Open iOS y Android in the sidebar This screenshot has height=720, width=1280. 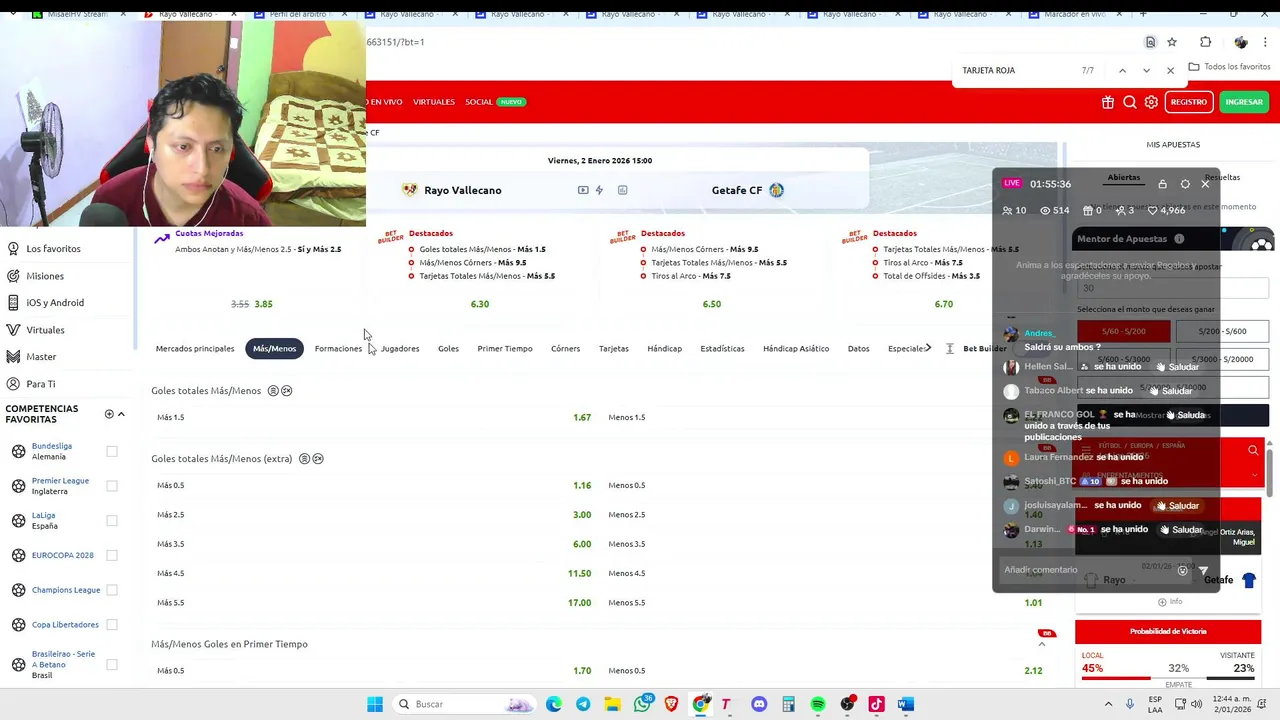(x=54, y=302)
